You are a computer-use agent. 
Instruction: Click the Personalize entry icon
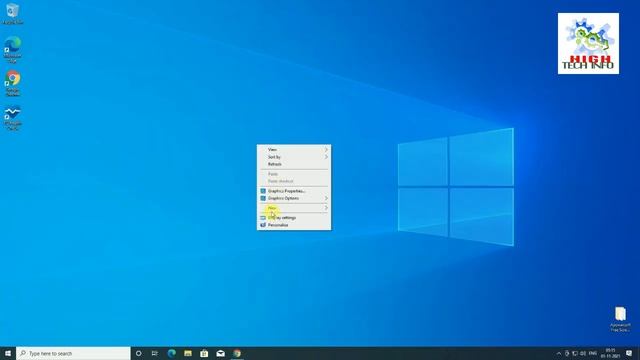(263, 225)
